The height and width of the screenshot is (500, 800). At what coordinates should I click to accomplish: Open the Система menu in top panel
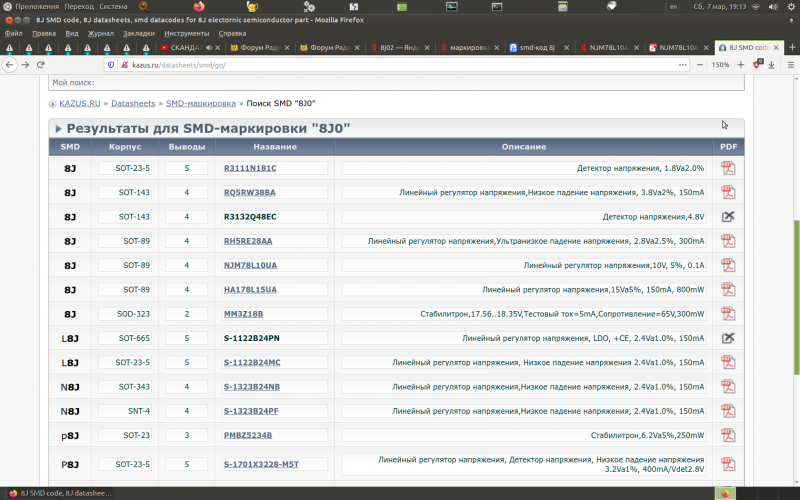[x=113, y=7]
